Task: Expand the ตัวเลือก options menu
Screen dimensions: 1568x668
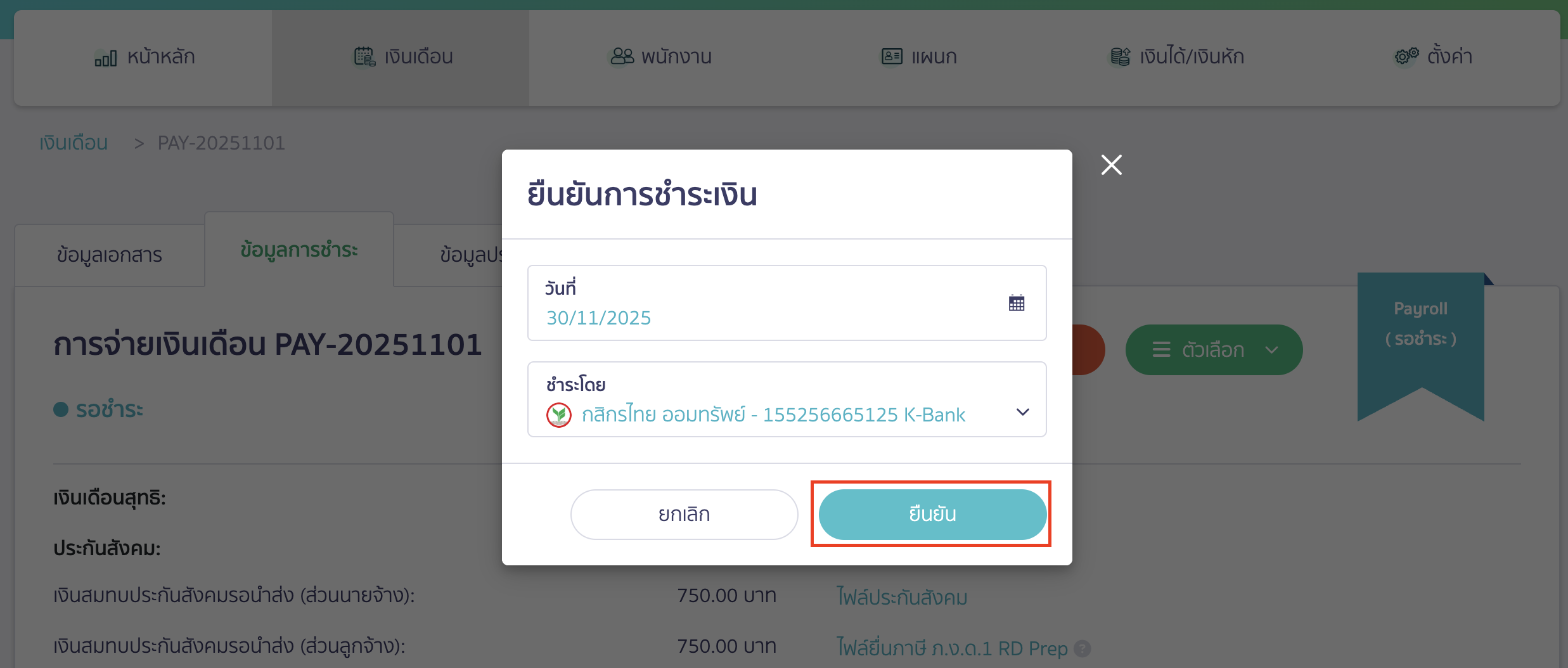Action: pos(1213,349)
